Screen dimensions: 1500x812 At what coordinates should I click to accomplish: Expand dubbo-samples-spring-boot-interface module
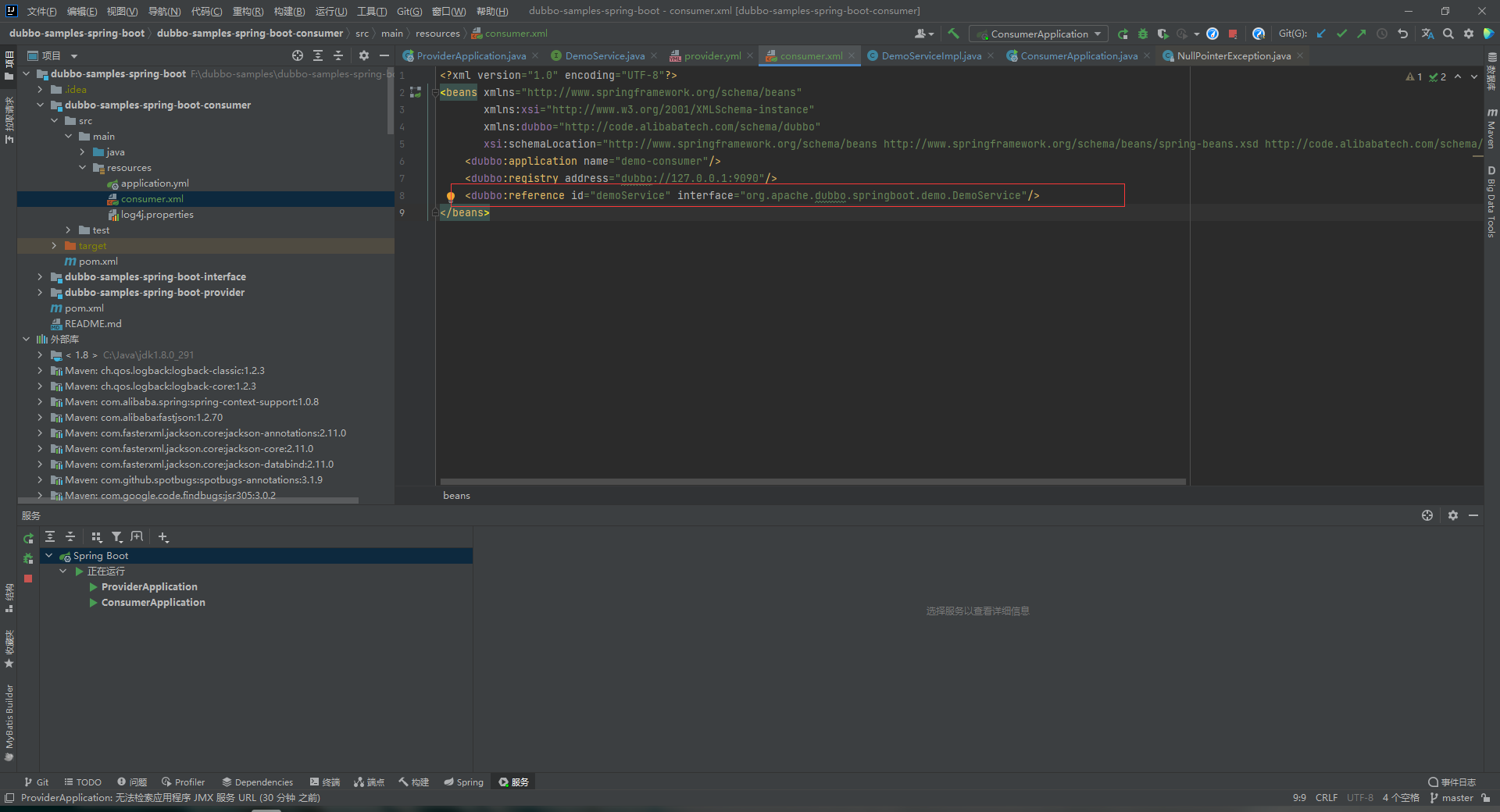(x=40, y=276)
